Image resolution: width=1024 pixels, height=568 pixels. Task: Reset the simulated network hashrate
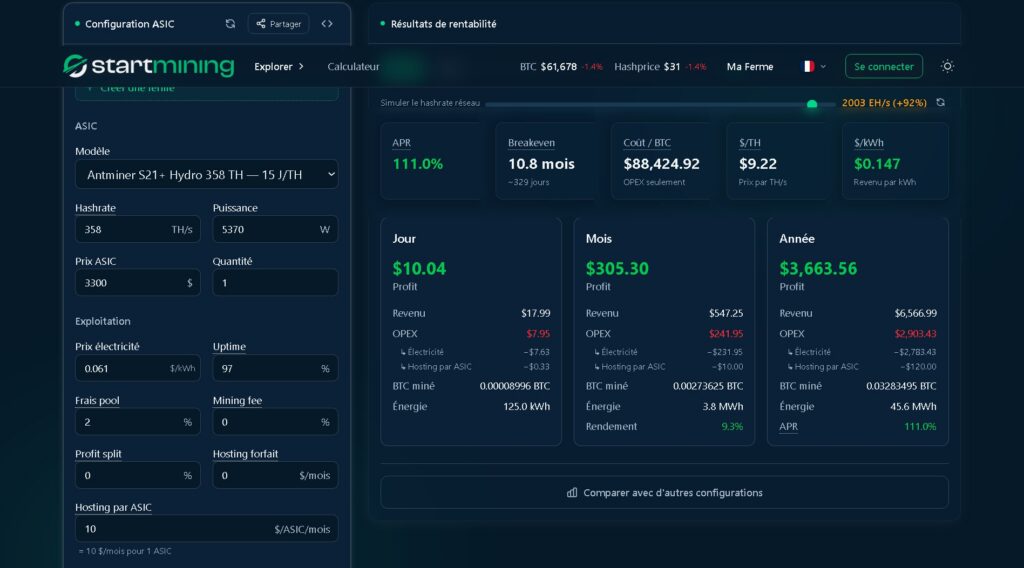coord(940,103)
